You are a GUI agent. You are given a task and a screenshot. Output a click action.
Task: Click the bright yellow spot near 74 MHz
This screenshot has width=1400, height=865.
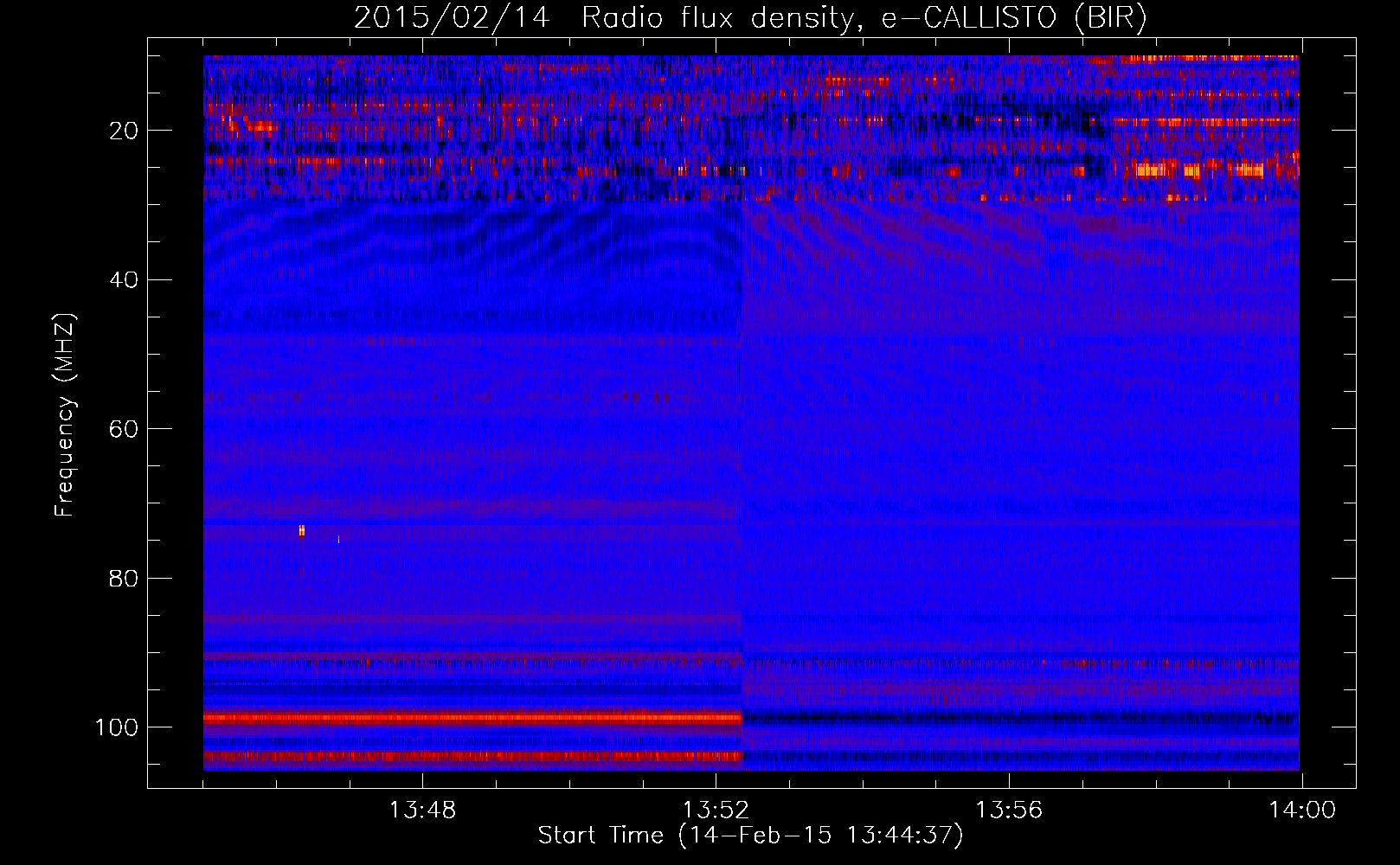pyautogui.click(x=301, y=530)
